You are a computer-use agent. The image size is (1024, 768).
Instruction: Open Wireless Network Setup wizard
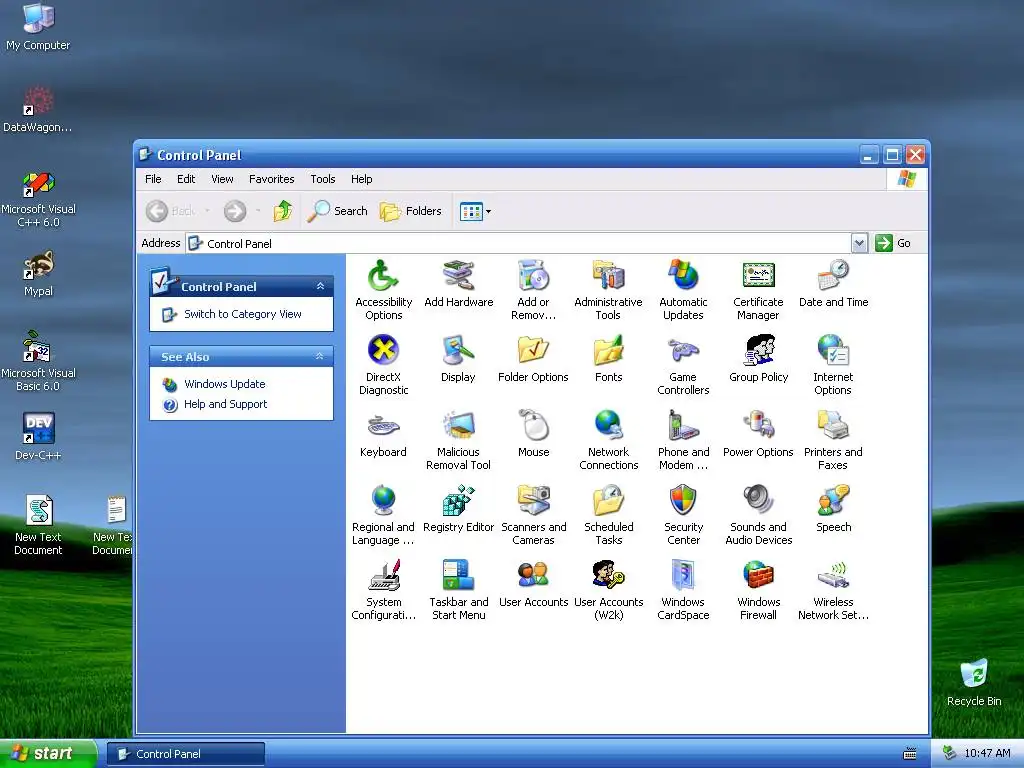point(833,590)
